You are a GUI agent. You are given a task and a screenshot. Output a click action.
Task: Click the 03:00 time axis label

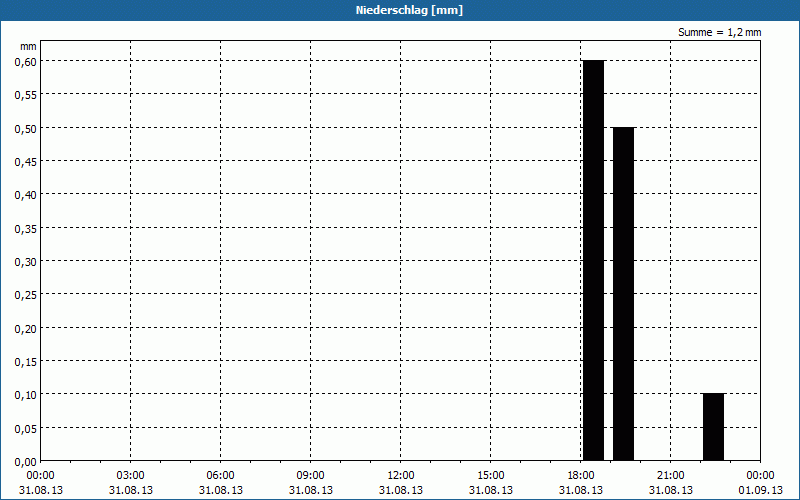coord(131,476)
